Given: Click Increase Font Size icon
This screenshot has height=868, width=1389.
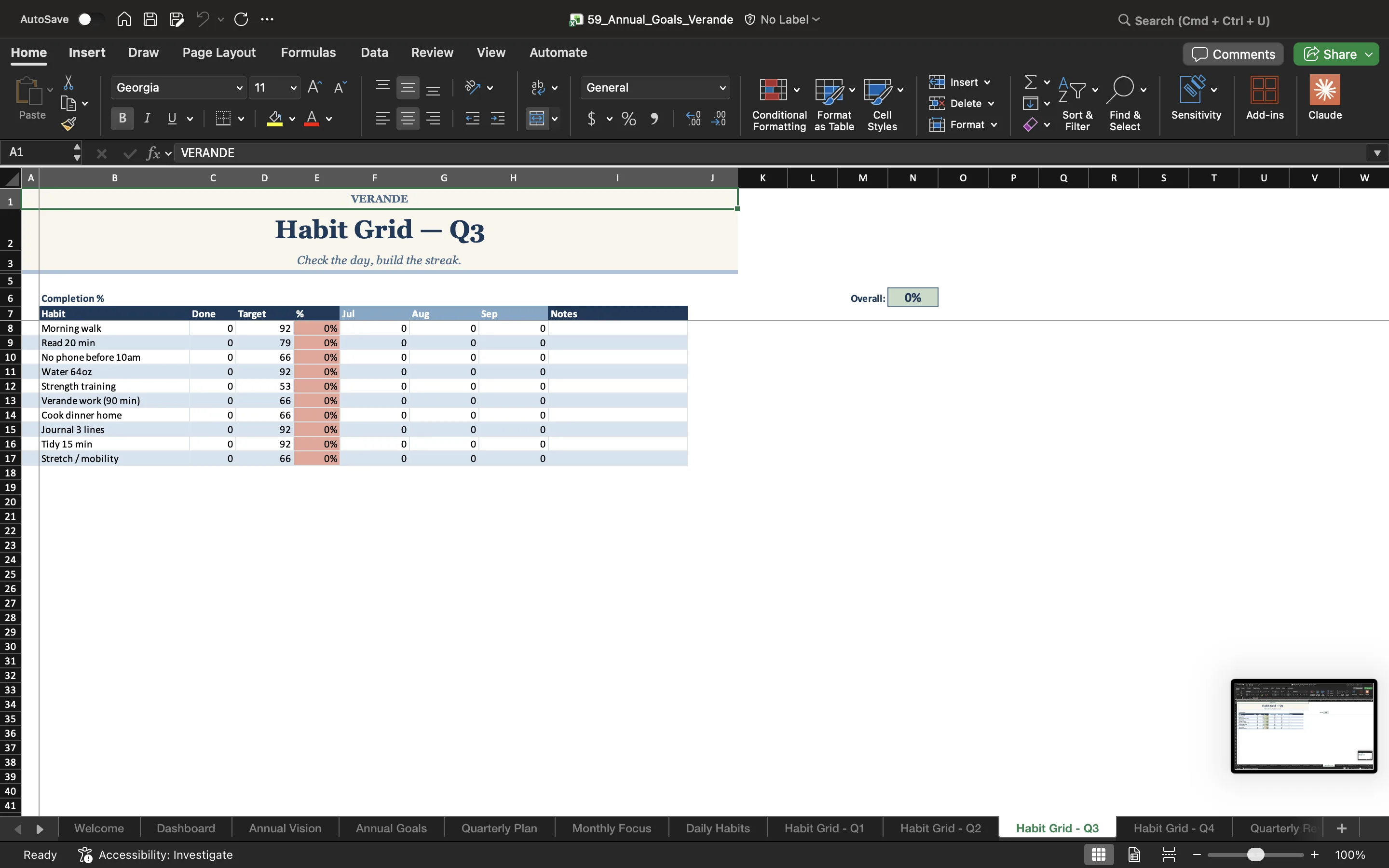Looking at the screenshot, I should [x=314, y=87].
